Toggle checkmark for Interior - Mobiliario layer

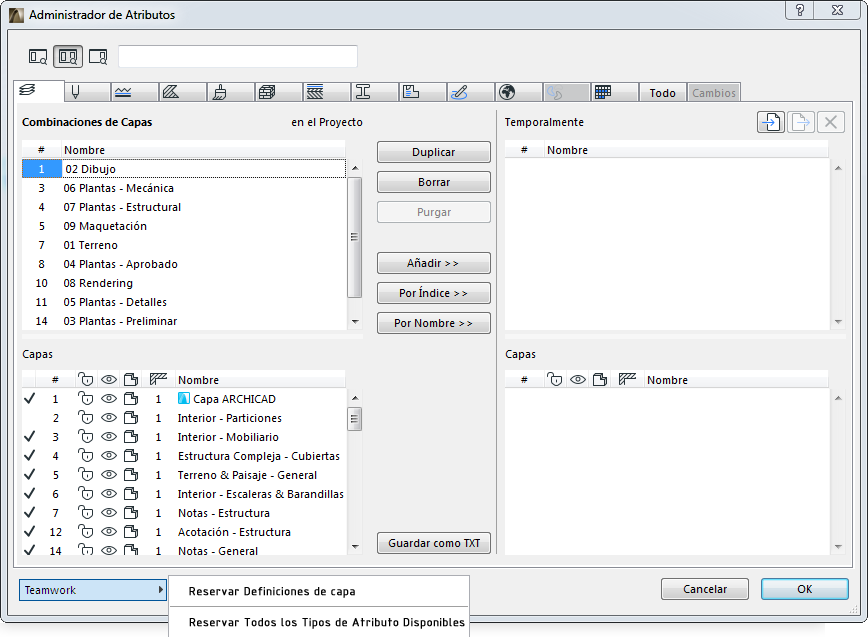[x=30, y=436]
